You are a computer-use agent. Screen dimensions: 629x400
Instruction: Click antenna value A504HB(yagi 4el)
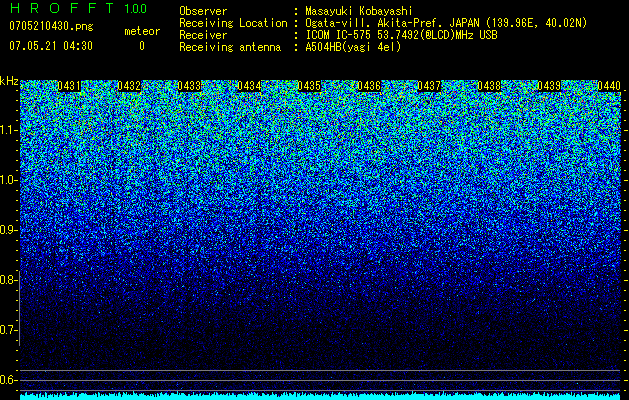coord(353,47)
